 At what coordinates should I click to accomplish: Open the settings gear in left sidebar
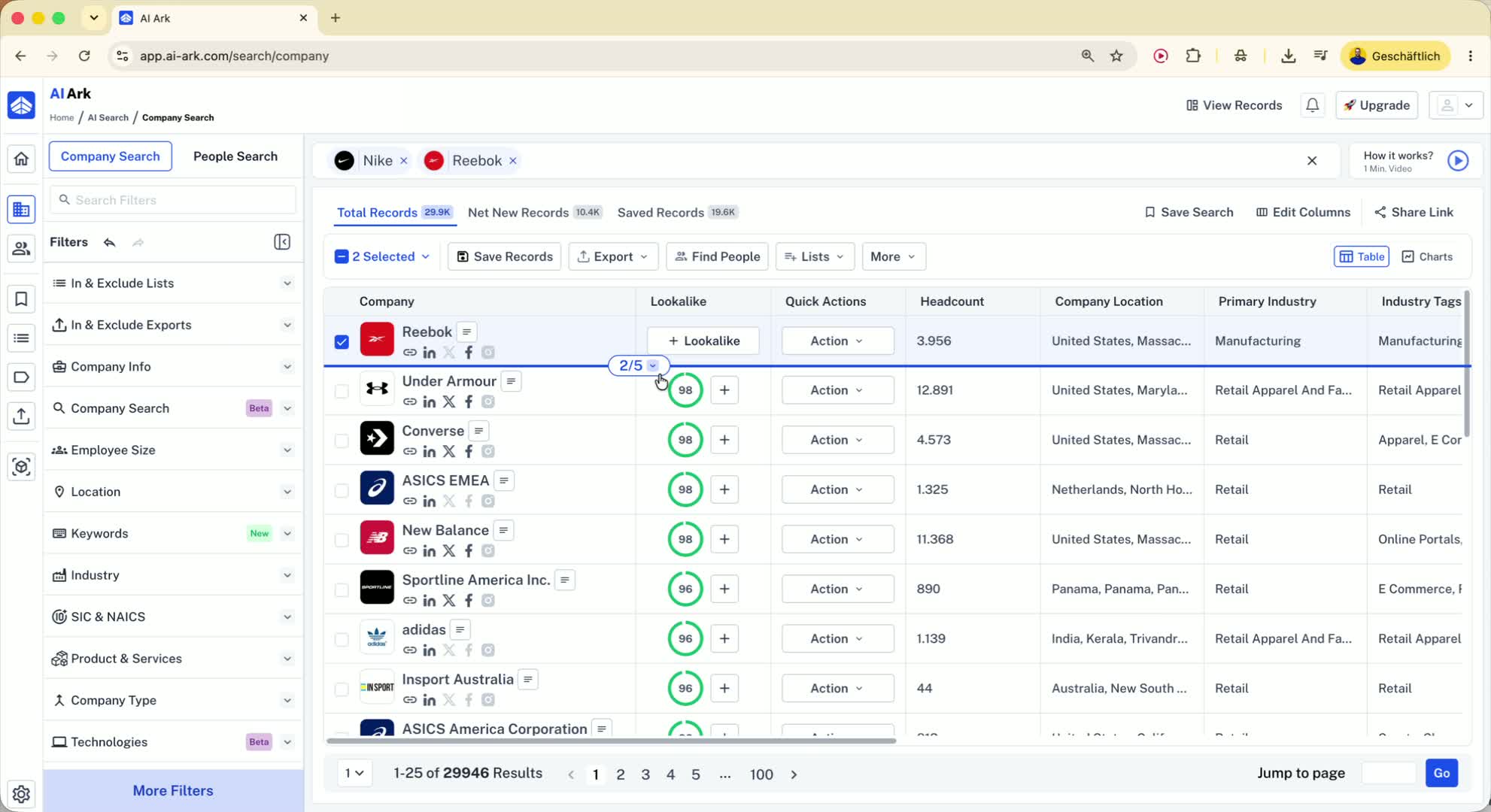click(21, 794)
